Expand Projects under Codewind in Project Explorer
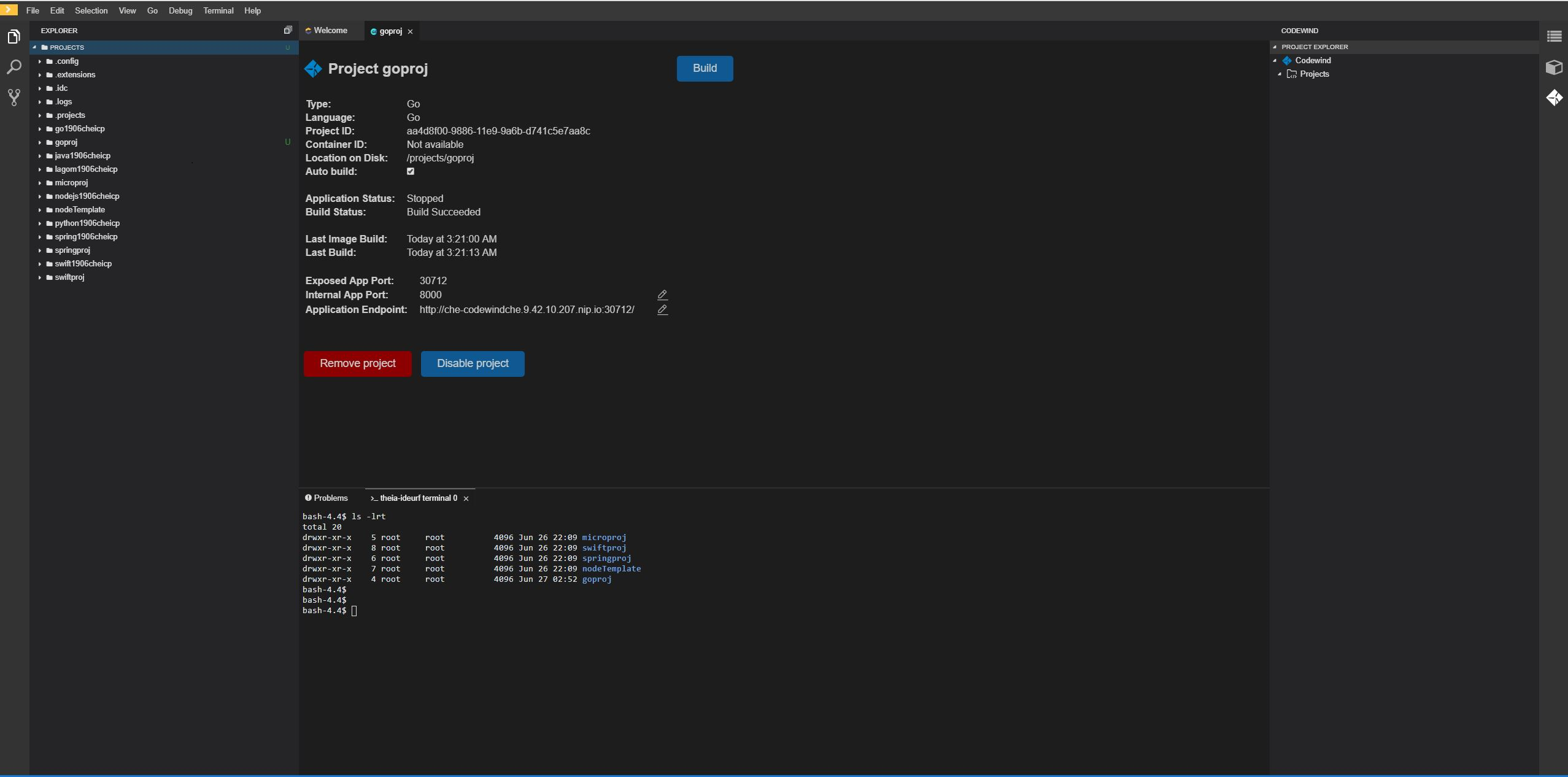 1279,74
